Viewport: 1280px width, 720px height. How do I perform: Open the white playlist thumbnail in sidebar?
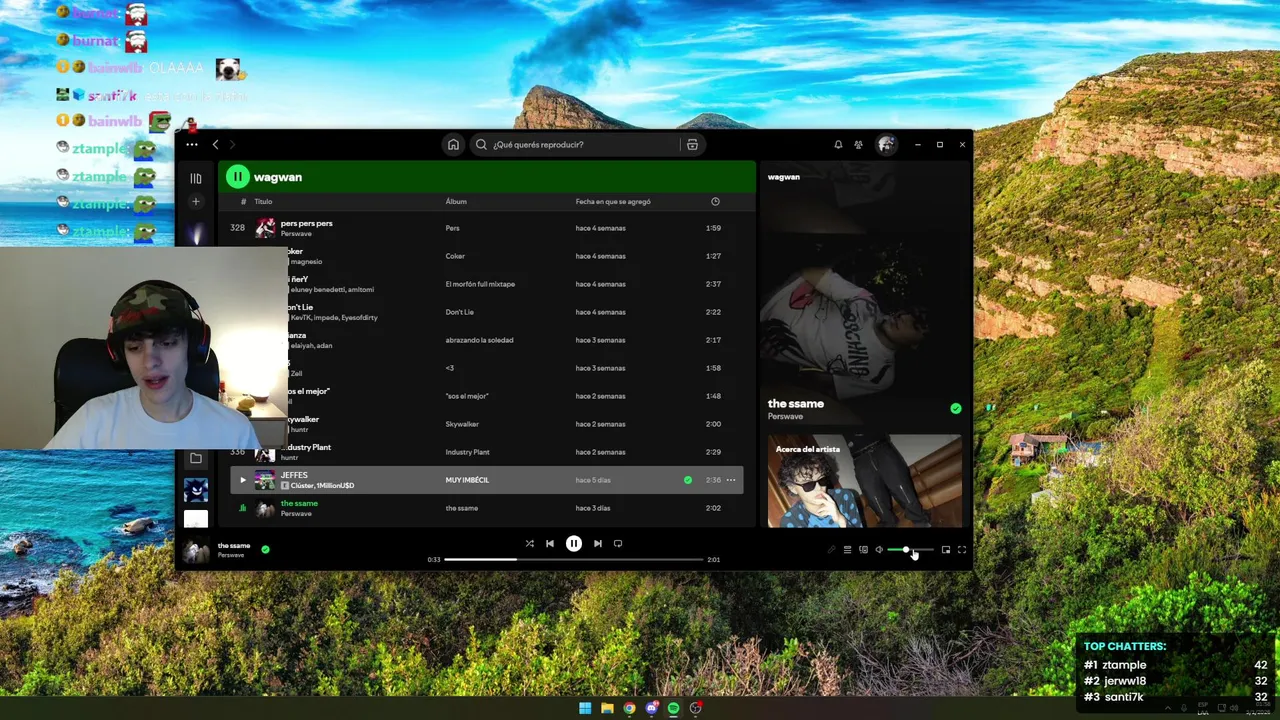point(196,519)
